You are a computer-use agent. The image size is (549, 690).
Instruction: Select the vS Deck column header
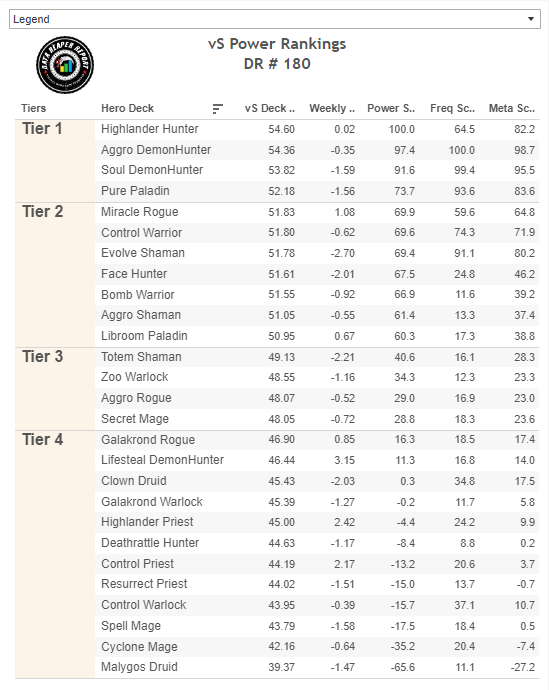270,108
